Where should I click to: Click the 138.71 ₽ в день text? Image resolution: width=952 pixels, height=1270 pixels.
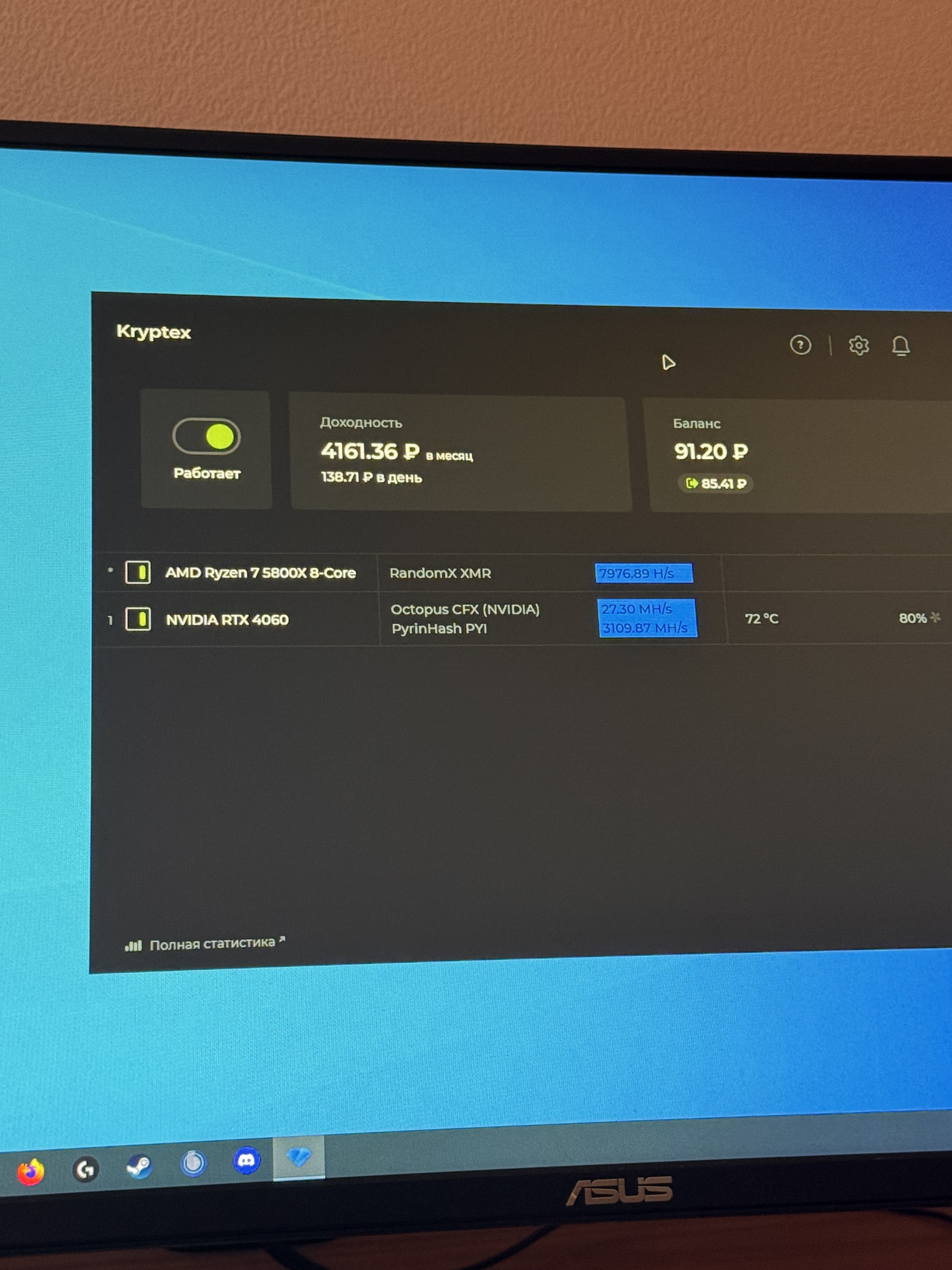[x=371, y=477]
